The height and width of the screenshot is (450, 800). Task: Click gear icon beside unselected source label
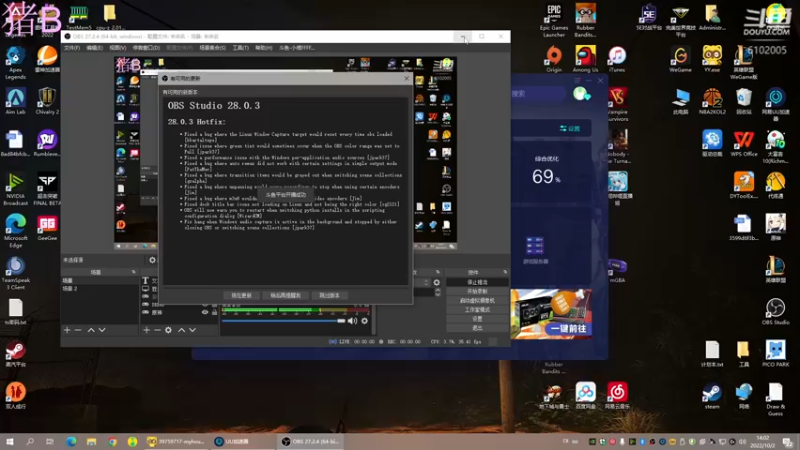[x=152, y=260]
